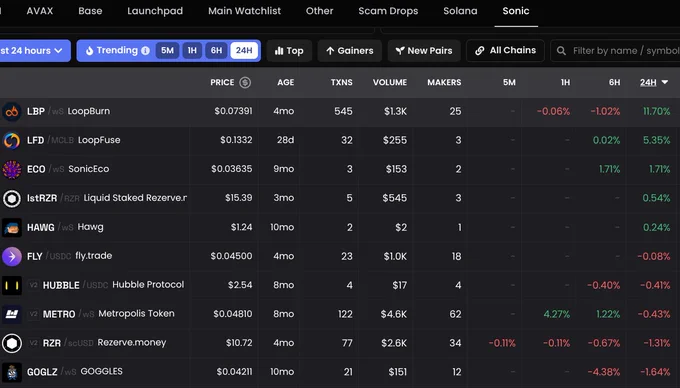
Task: Click the HUBBLE token icon
Action: point(12,285)
